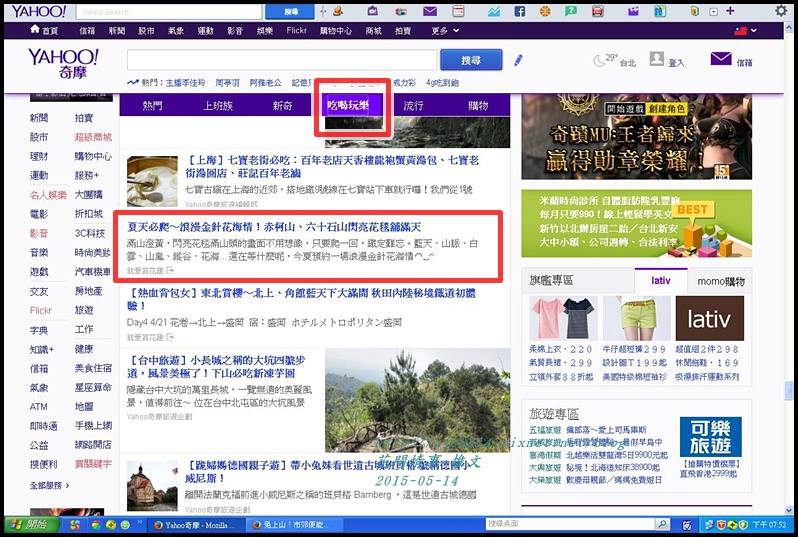Expand the 更多 menu in the navigation bar
The width and height of the screenshot is (798, 537).
445,31
